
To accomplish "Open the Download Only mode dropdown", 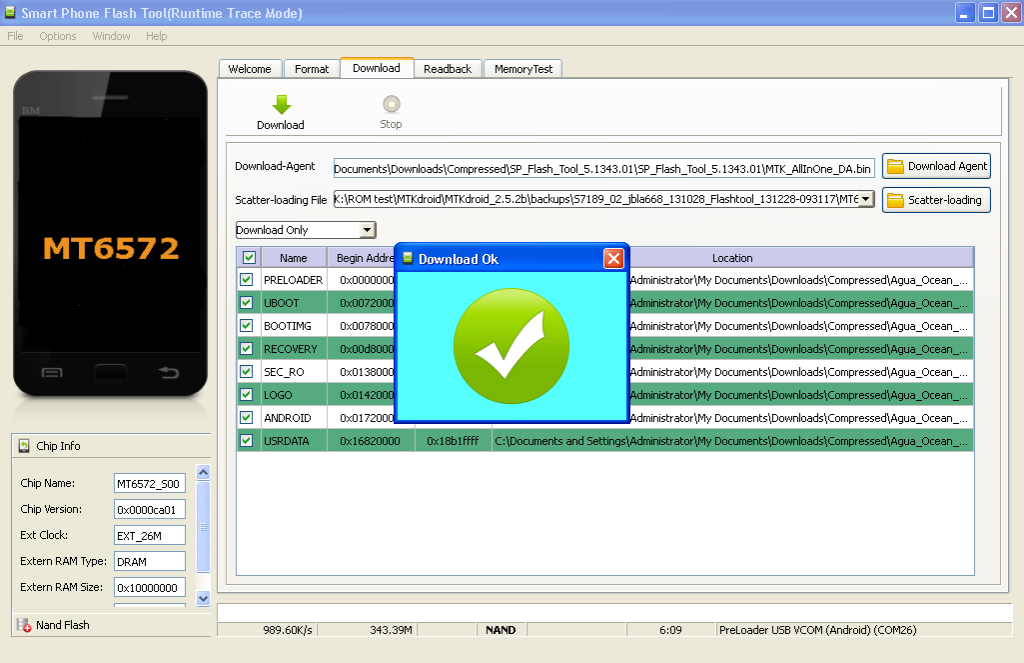I will click(369, 229).
